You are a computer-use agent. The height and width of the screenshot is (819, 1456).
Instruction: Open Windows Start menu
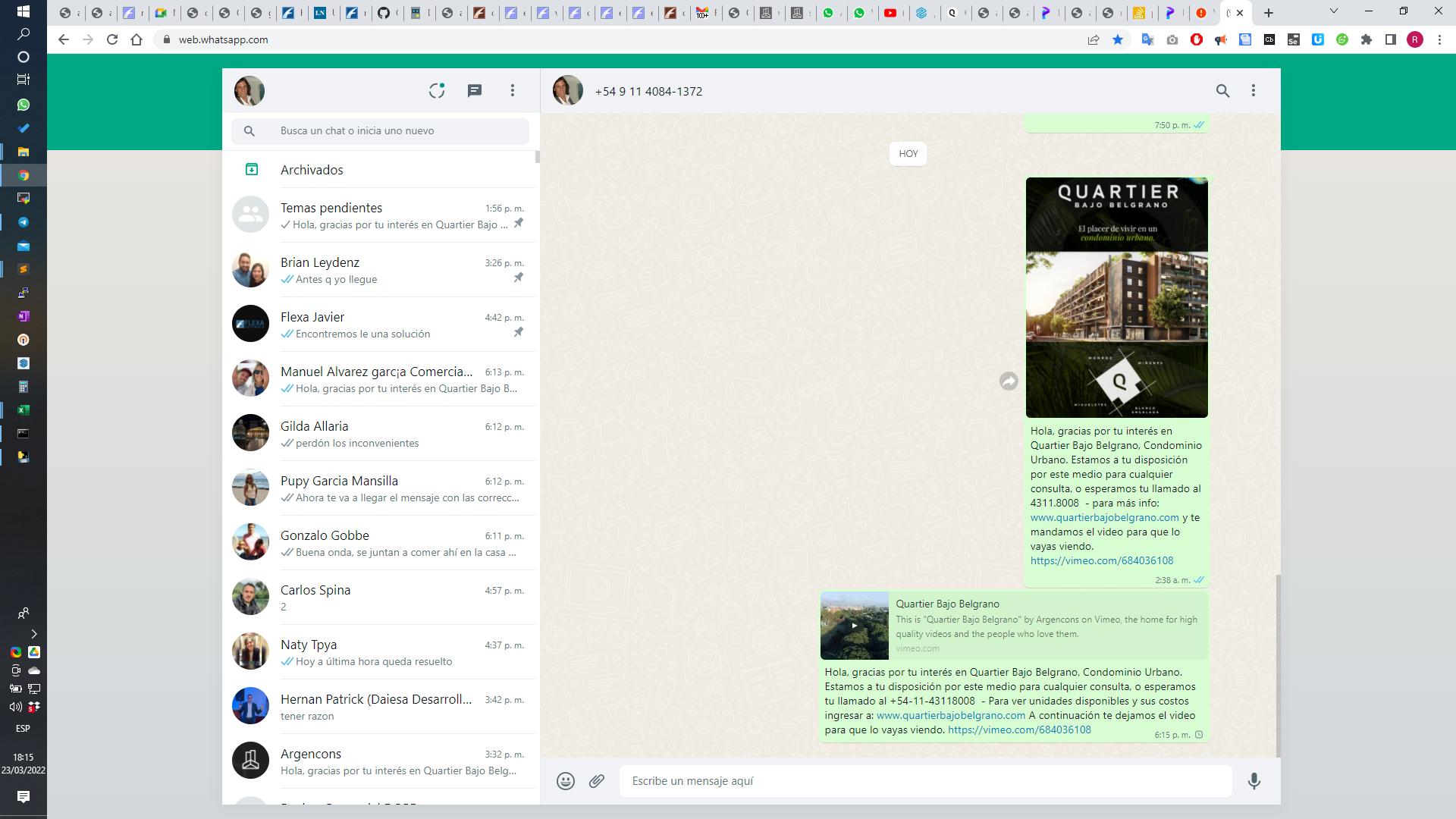click(23, 11)
